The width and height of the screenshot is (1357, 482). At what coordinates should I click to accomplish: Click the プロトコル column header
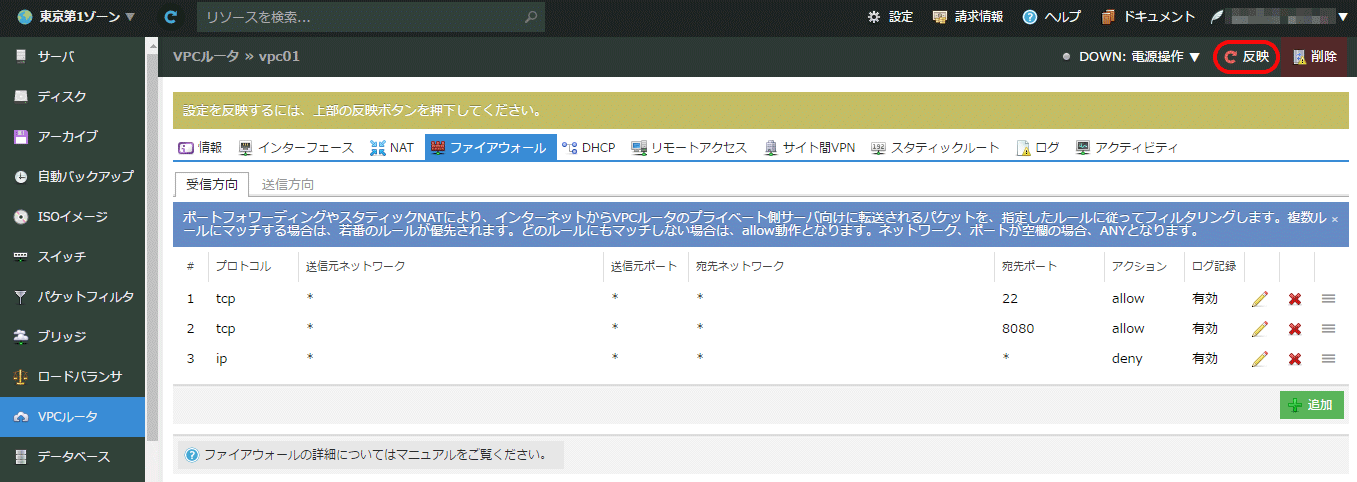coord(243,267)
